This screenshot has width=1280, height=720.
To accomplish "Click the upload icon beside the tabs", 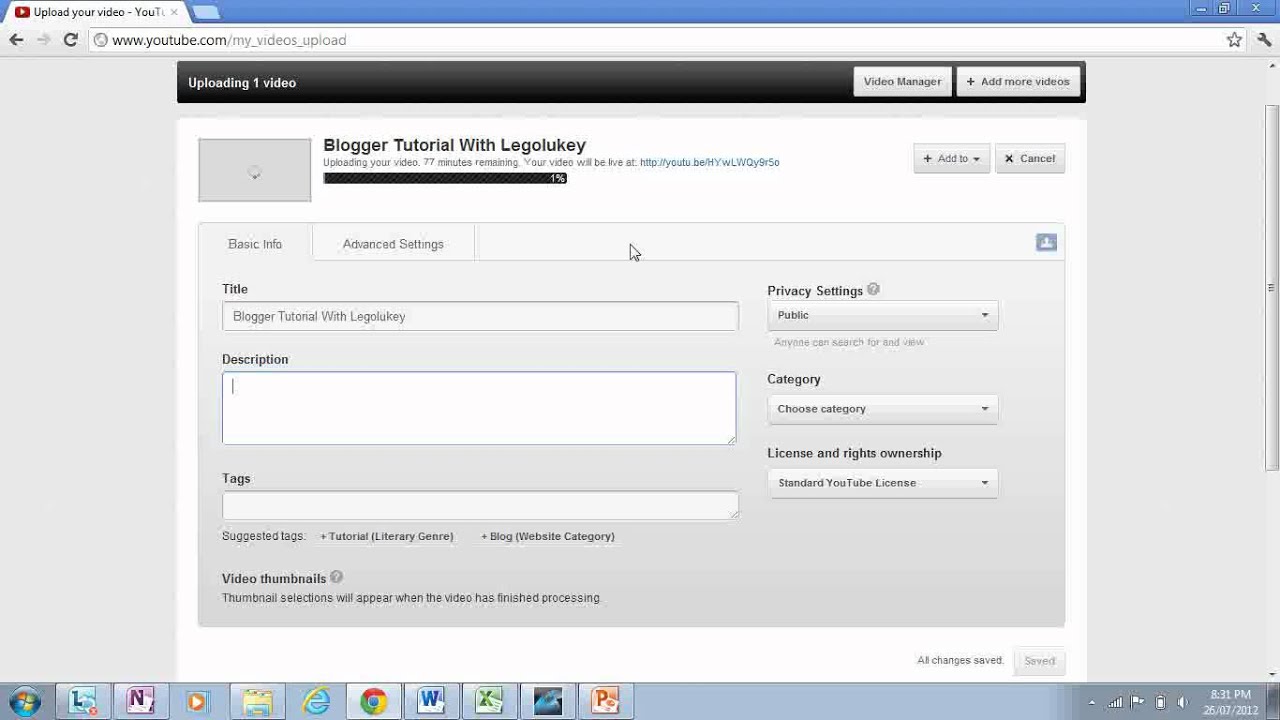I will pyautogui.click(x=1046, y=243).
